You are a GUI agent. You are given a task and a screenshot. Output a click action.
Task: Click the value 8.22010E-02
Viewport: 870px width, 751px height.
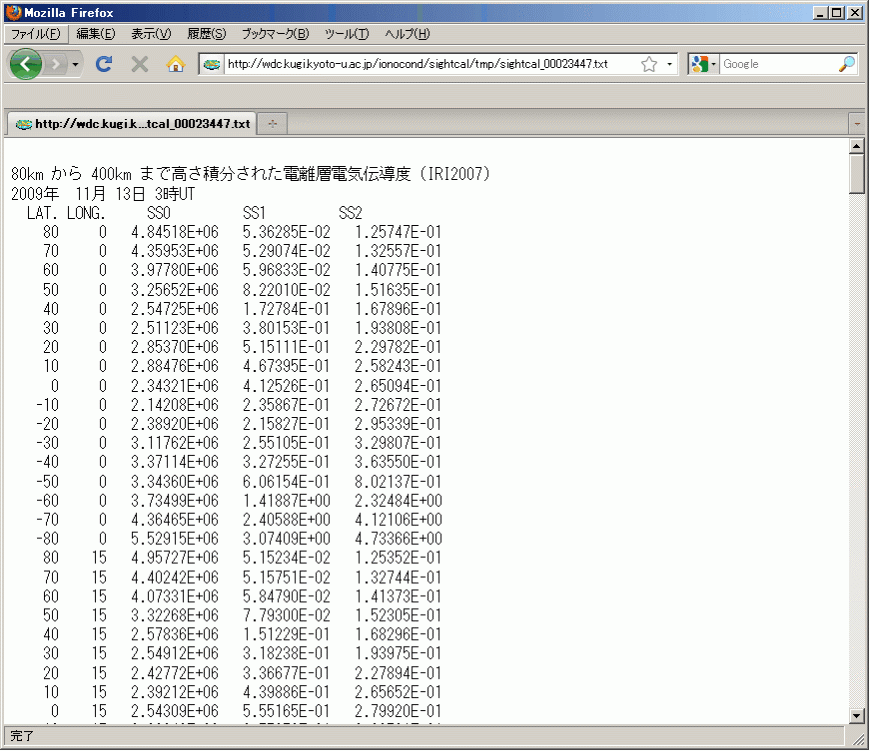[286, 290]
